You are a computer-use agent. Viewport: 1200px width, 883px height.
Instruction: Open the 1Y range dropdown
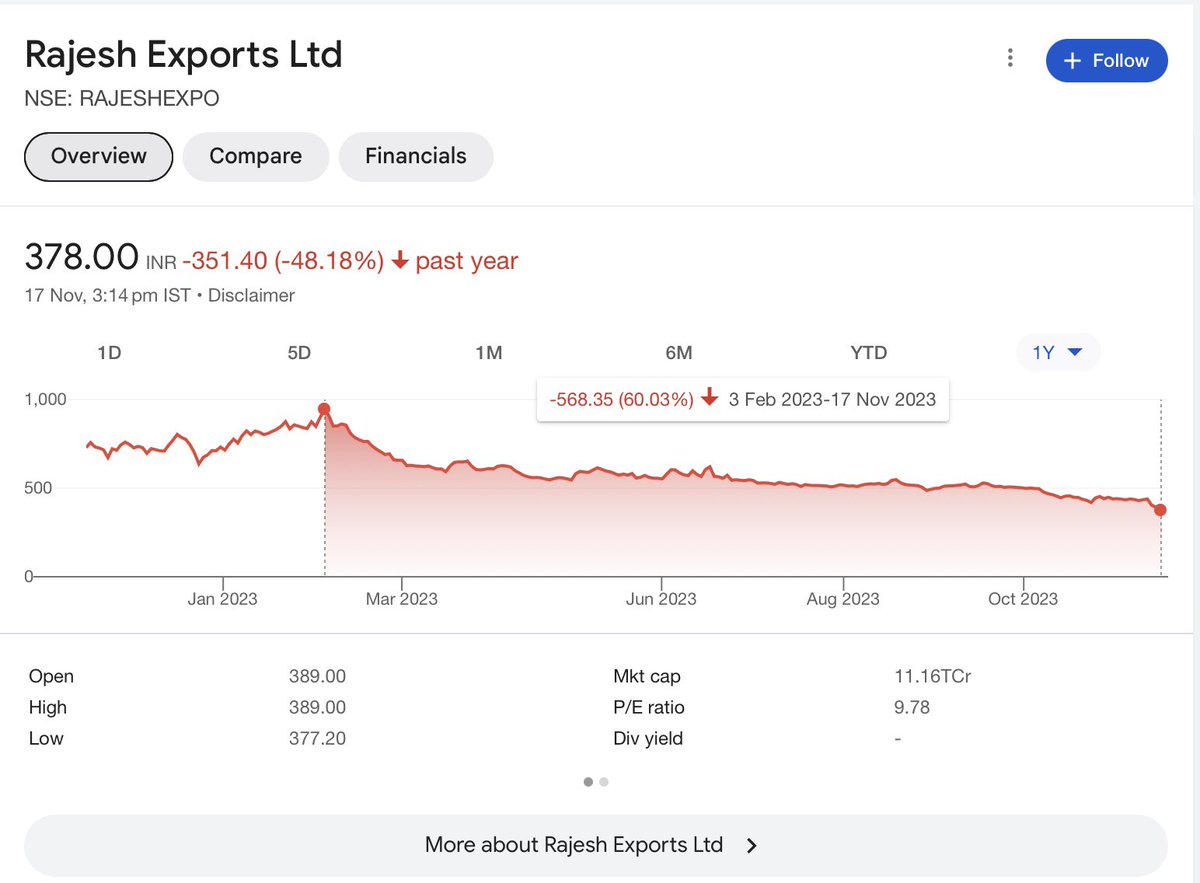1058,352
